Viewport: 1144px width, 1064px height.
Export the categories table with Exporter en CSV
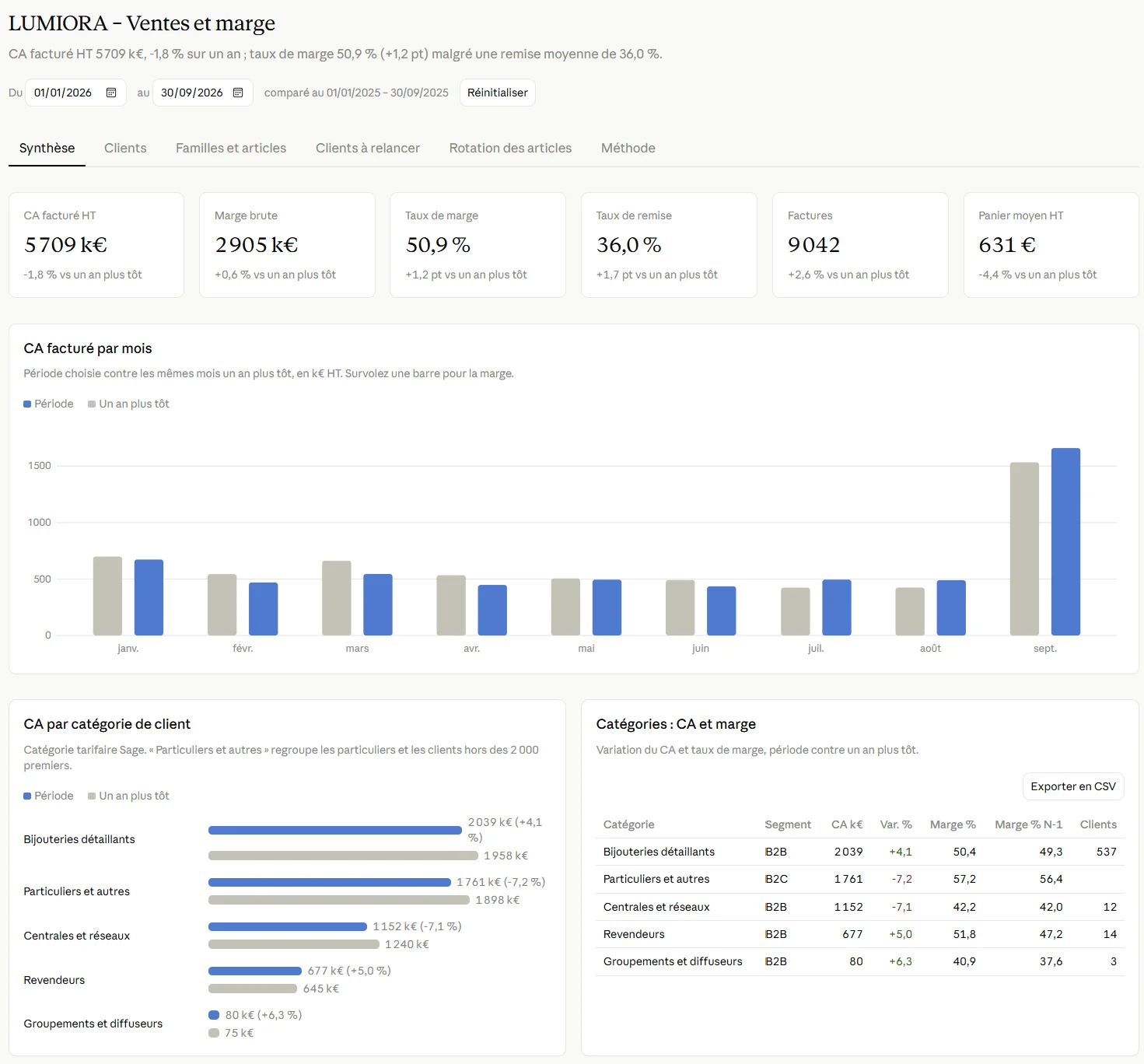point(1073,786)
